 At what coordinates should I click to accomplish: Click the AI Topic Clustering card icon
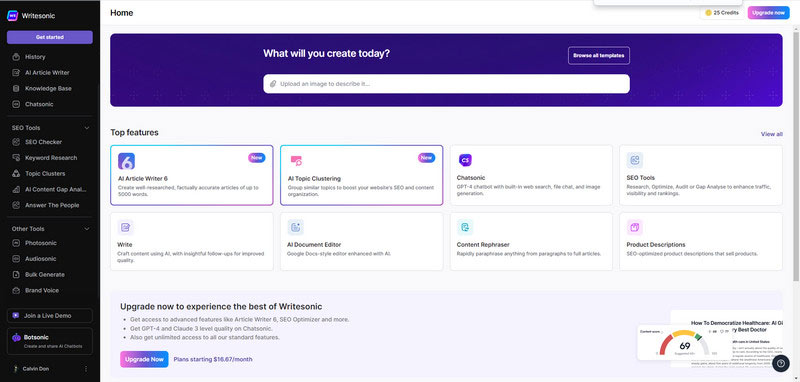296,161
